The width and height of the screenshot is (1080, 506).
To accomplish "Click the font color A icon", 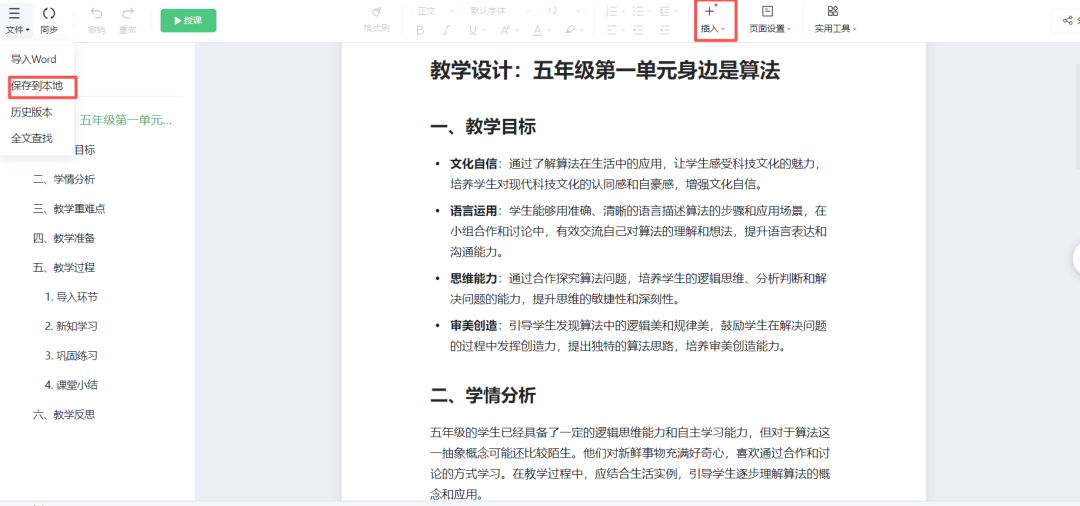I will coord(537,30).
